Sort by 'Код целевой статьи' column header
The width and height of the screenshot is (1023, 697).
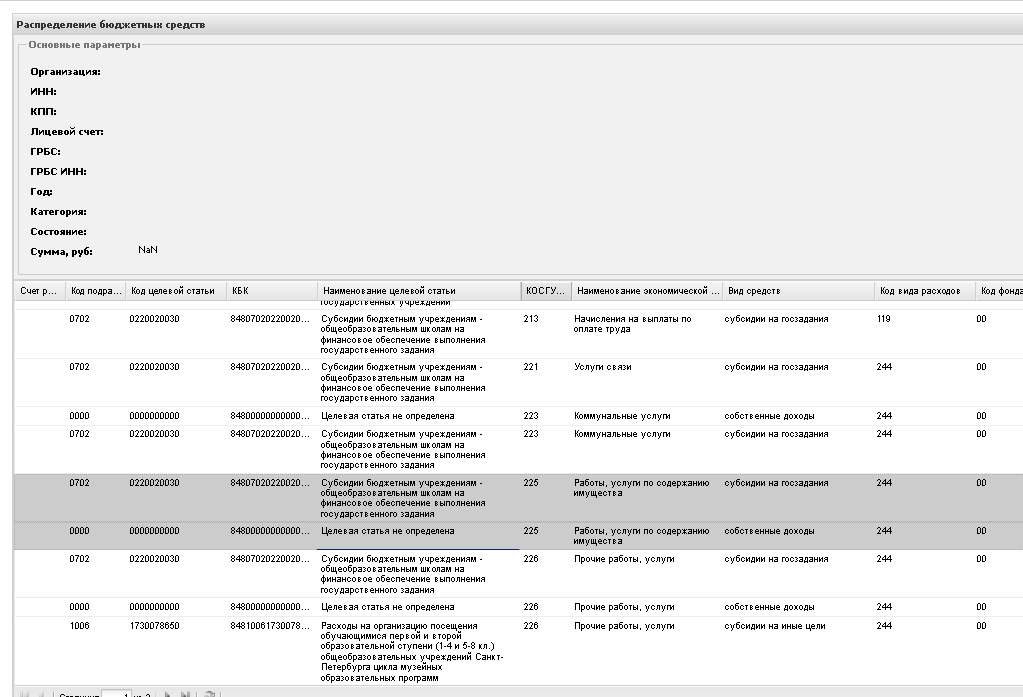[x=176, y=291]
